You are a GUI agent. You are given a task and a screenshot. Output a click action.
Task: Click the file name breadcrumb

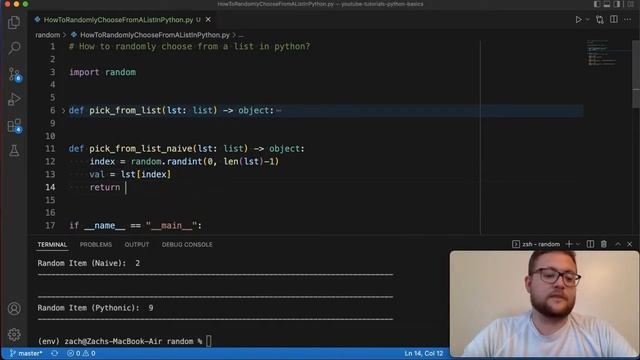click(x=155, y=35)
